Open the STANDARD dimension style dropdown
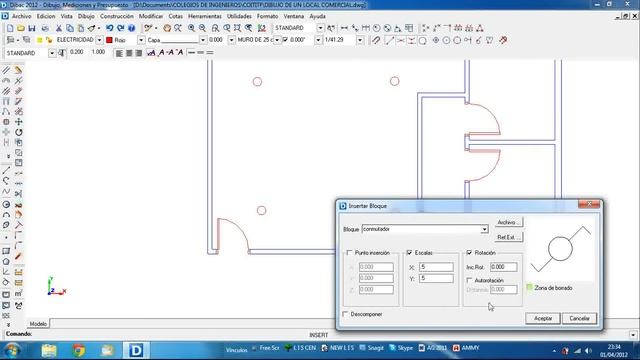The height and width of the screenshot is (360, 640). pyautogui.click(x=320, y=28)
